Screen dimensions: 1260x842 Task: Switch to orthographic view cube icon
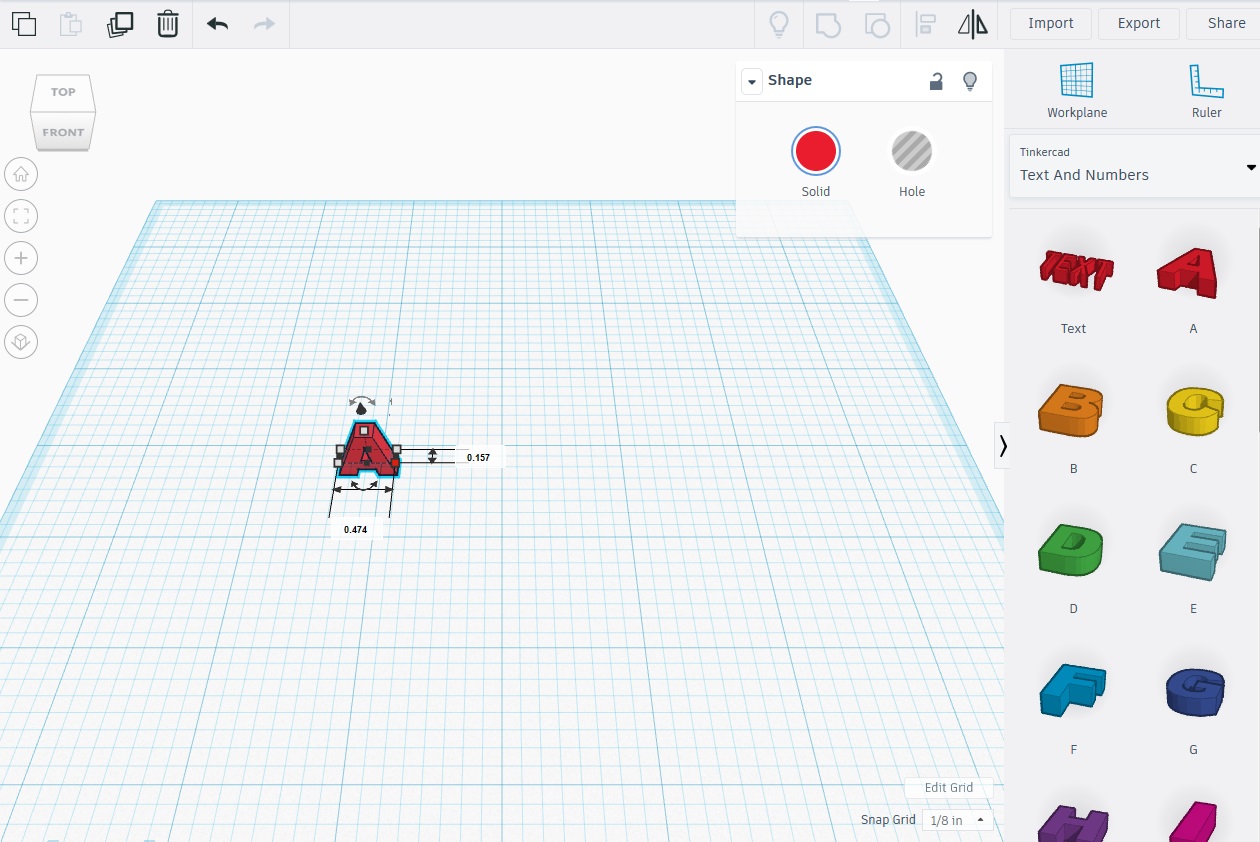(x=21, y=342)
